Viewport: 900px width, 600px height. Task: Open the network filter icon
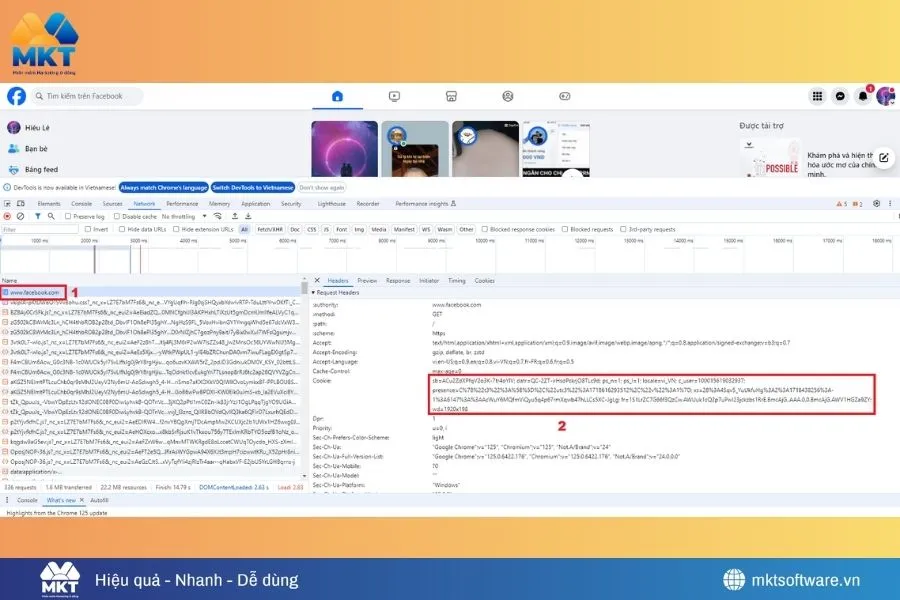[x=38, y=216]
